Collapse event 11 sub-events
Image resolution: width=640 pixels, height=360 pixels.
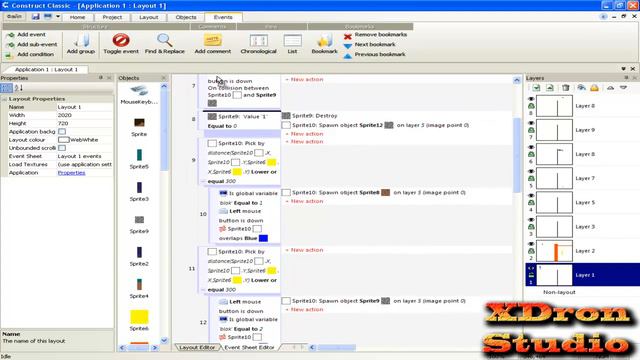pyautogui.click(x=203, y=289)
